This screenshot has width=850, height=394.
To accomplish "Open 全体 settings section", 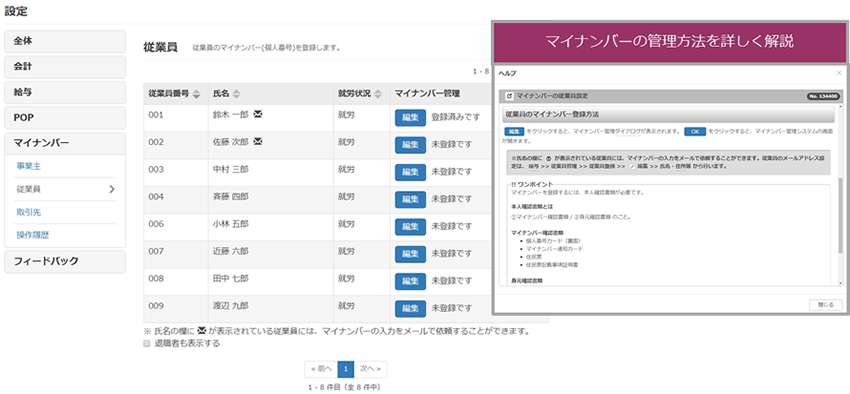I will pos(65,41).
